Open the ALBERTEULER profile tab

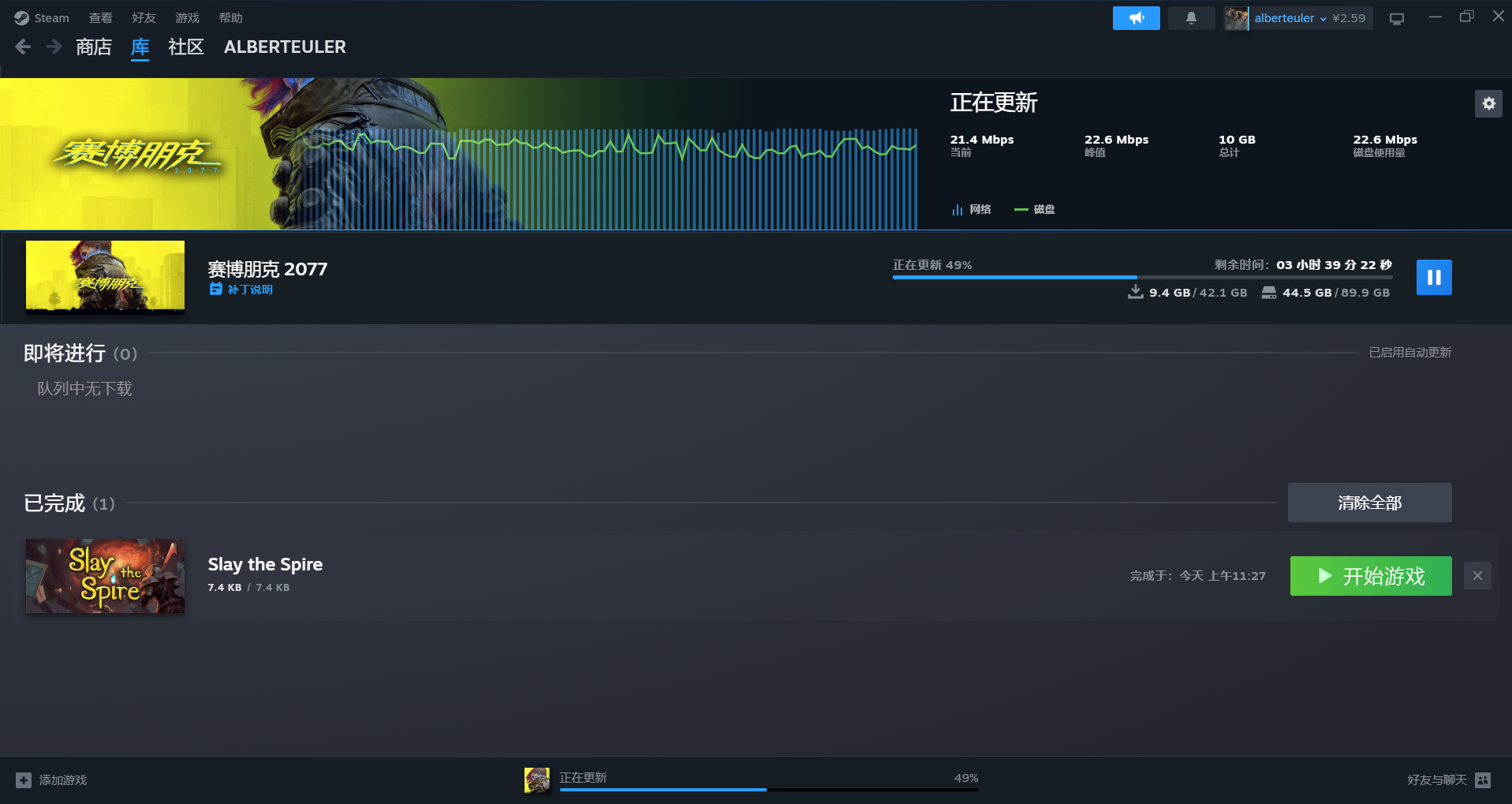(x=285, y=47)
